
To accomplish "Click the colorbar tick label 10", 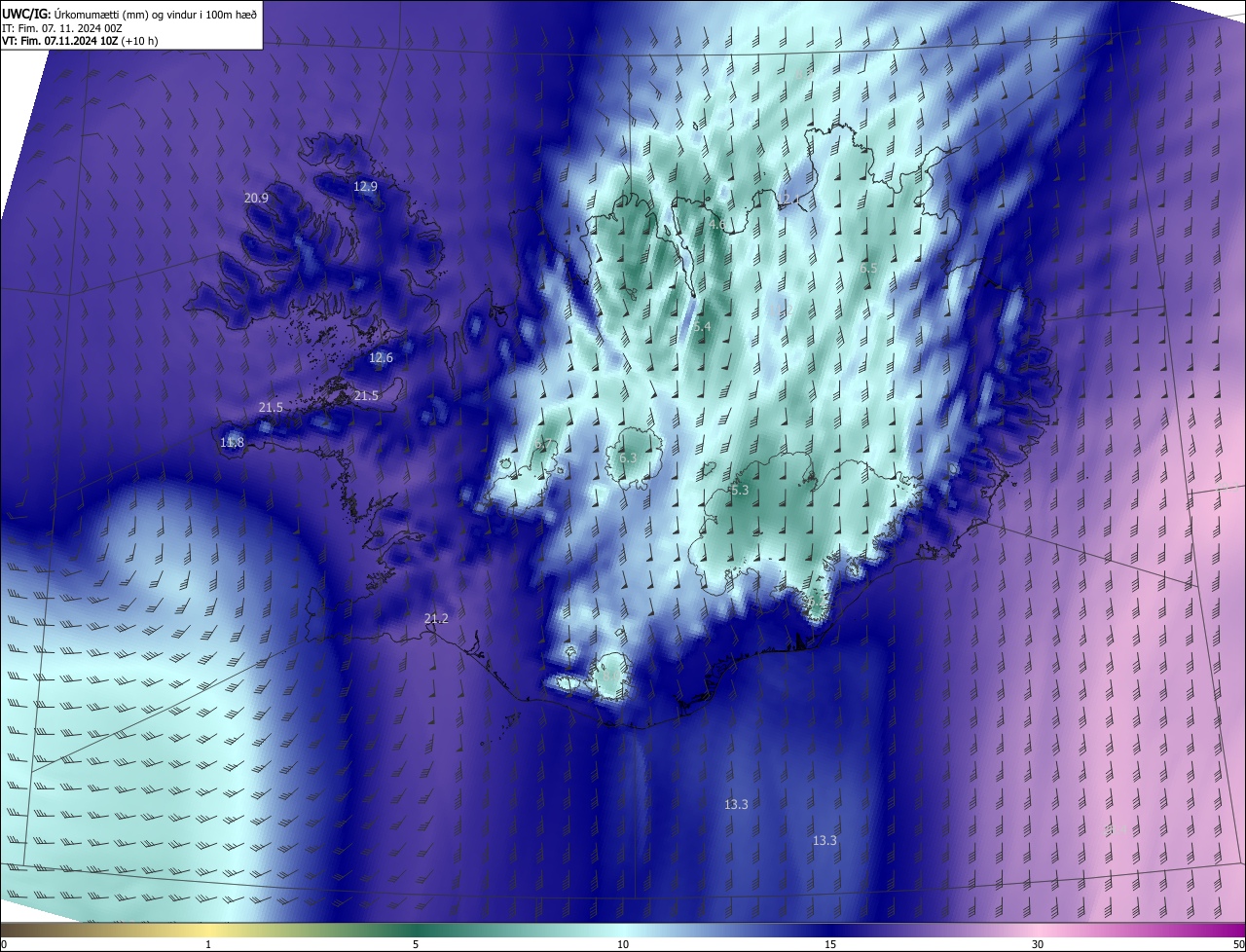I will [623, 944].
